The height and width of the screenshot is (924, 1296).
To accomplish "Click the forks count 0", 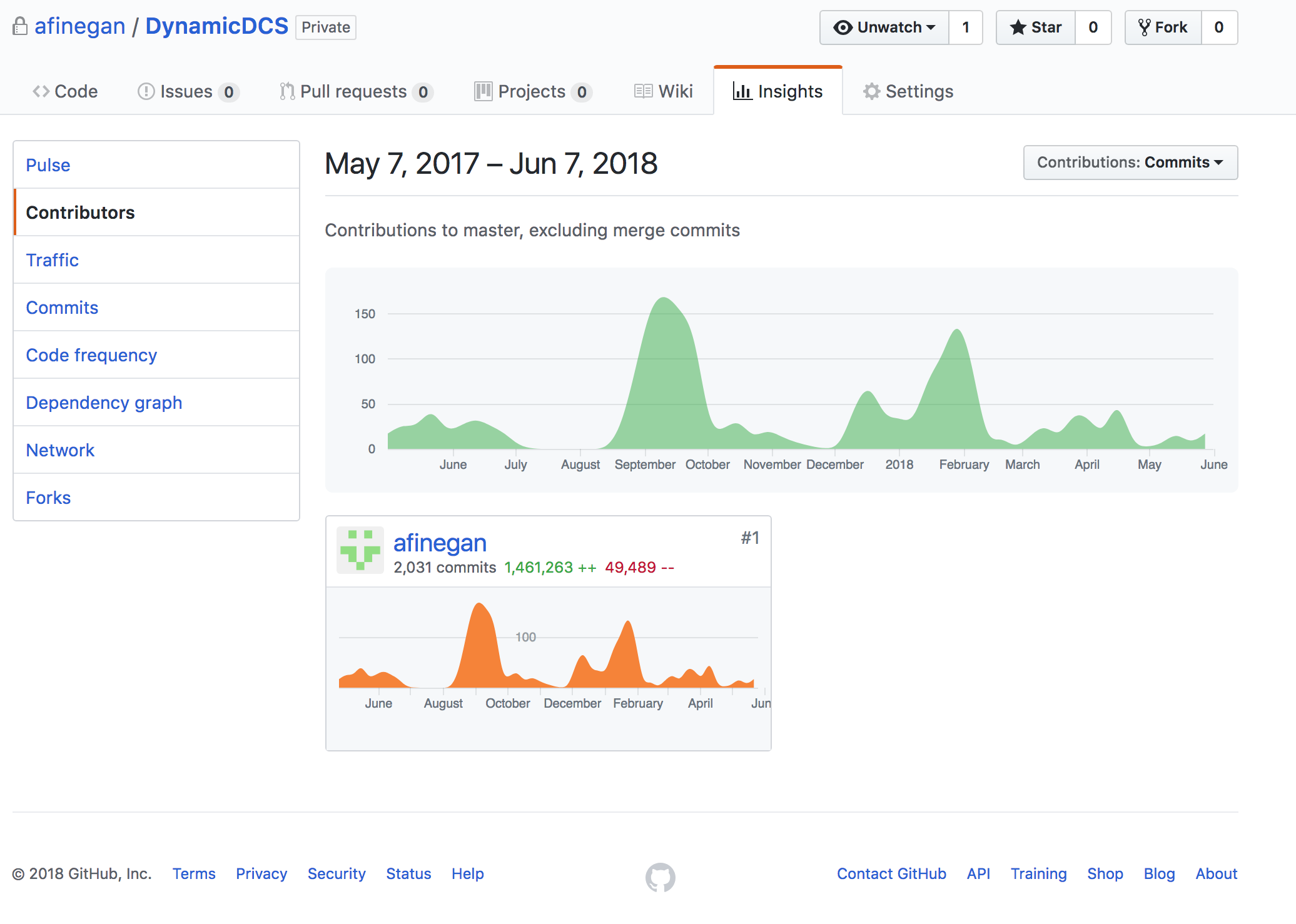I will (1219, 28).
